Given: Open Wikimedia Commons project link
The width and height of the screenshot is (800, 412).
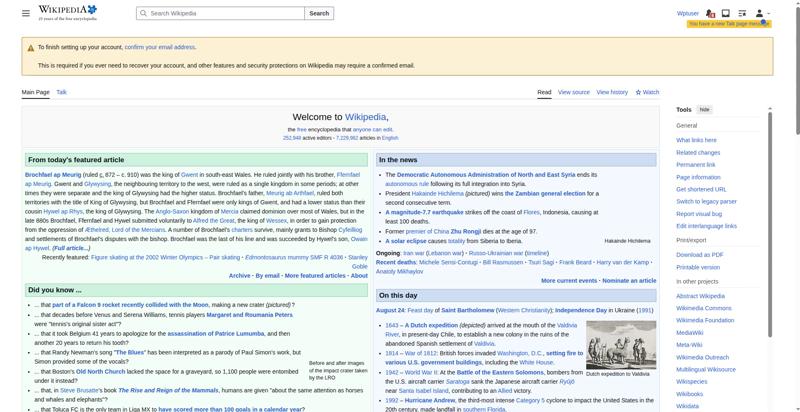Looking at the screenshot, I should [x=704, y=308].
